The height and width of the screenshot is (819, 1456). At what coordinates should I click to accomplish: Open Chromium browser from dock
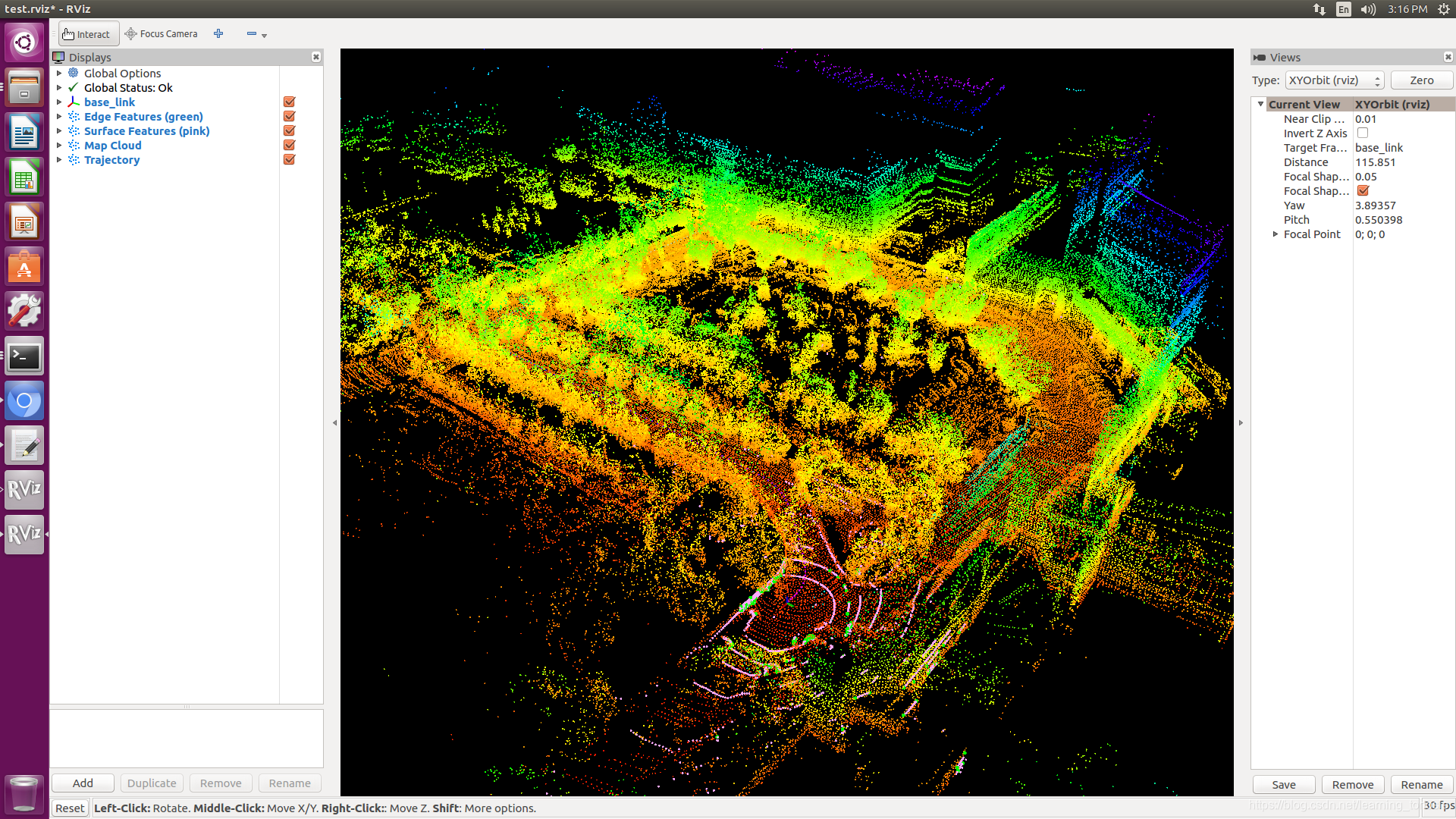point(24,400)
